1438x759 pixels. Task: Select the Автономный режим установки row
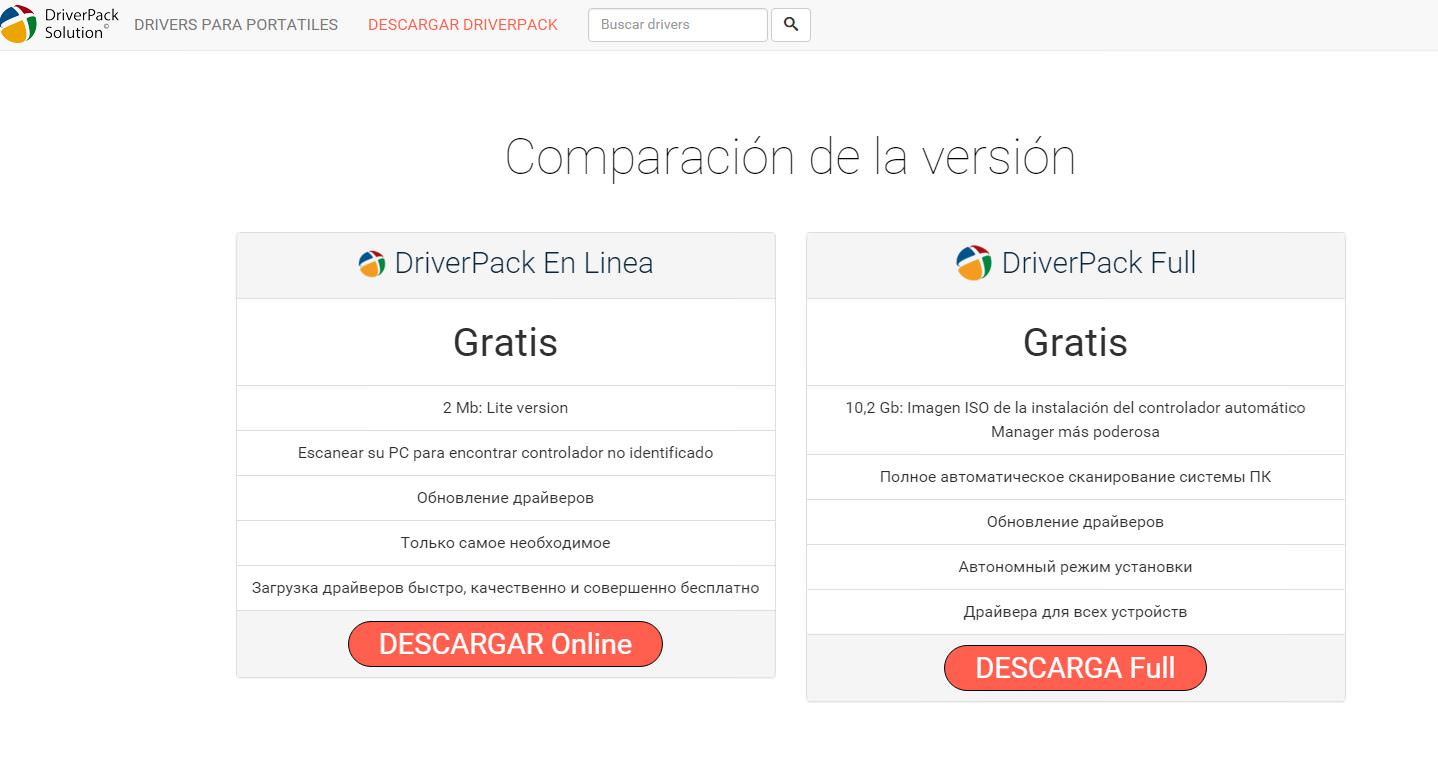pyautogui.click(x=1075, y=567)
